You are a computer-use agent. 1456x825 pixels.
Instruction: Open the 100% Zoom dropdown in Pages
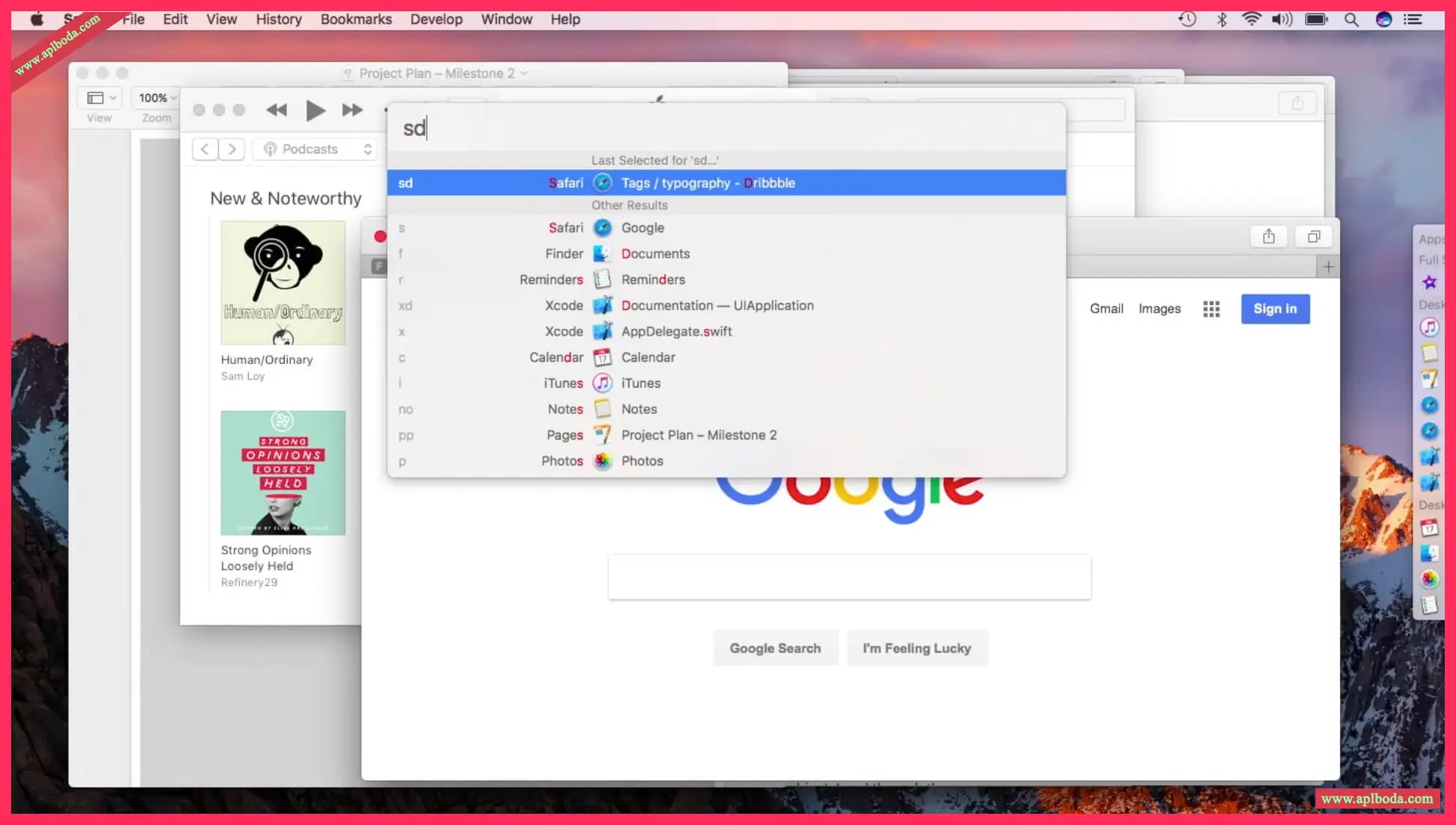pyautogui.click(x=157, y=98)
